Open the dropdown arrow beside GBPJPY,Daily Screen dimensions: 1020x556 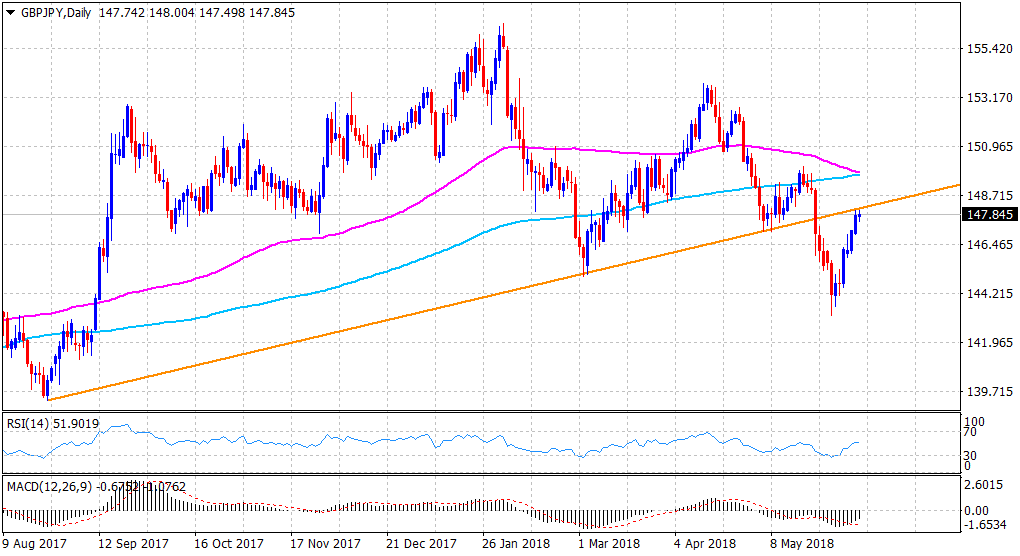click(x=10, y=10)
